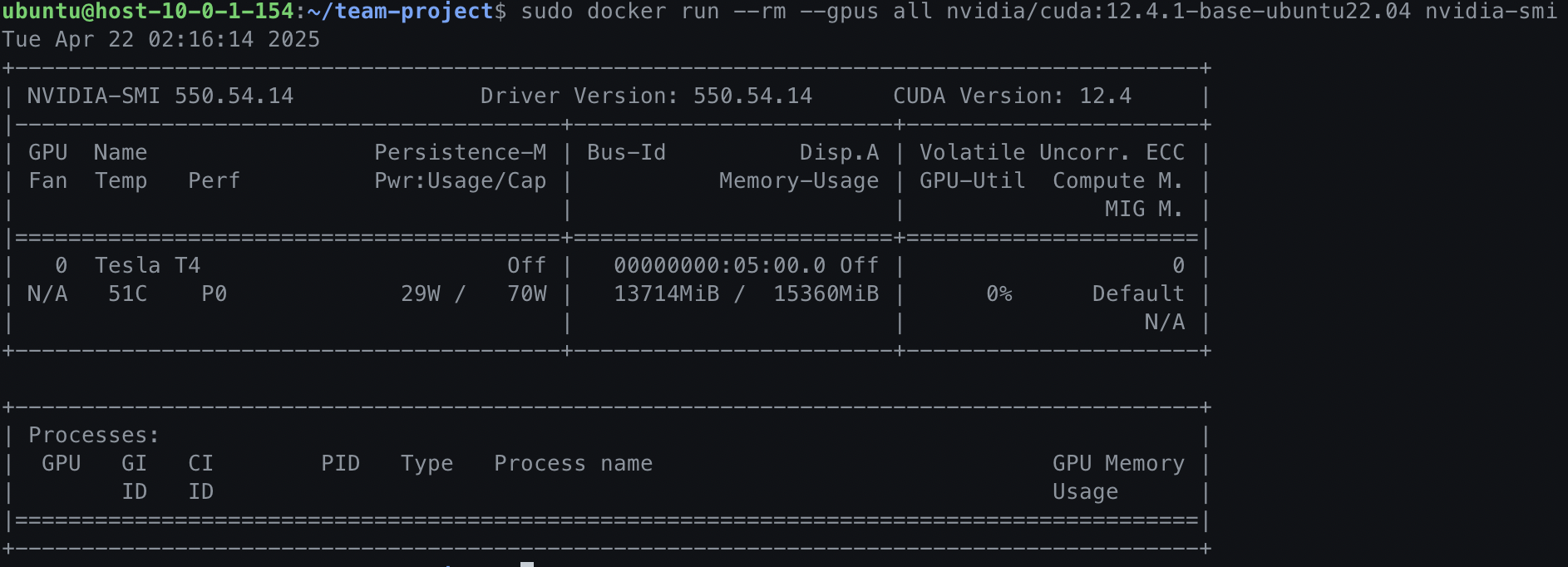Click the 'PID' column header
Screen dimensions: 1568x567
[341, 464]
